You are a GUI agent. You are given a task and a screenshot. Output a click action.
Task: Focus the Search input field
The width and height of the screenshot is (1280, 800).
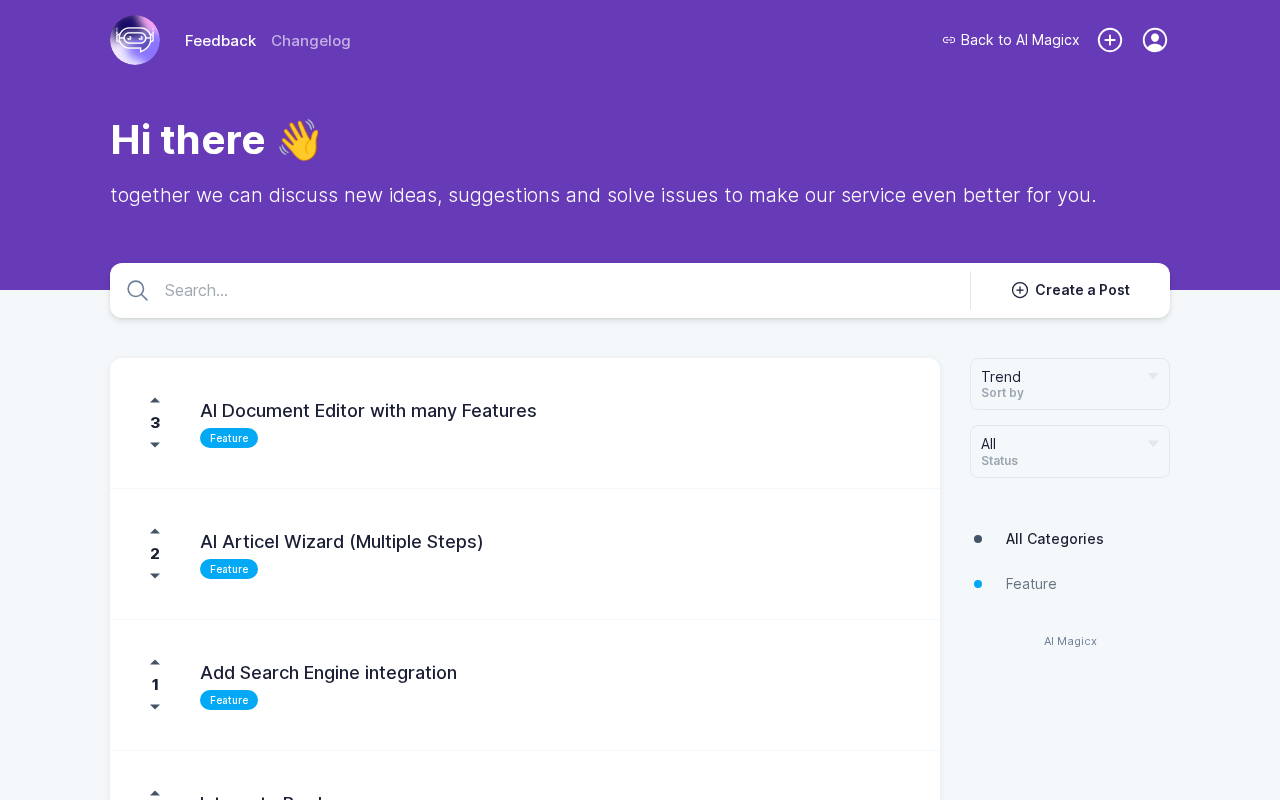point(560,291)
